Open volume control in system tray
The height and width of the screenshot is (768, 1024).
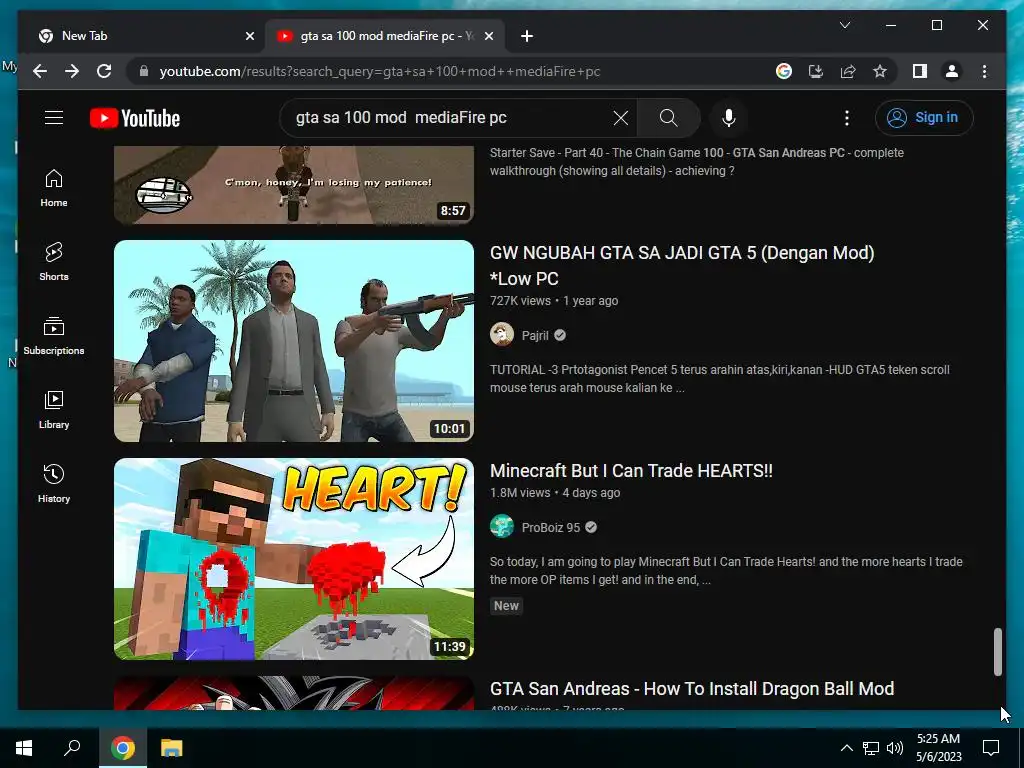895,748
